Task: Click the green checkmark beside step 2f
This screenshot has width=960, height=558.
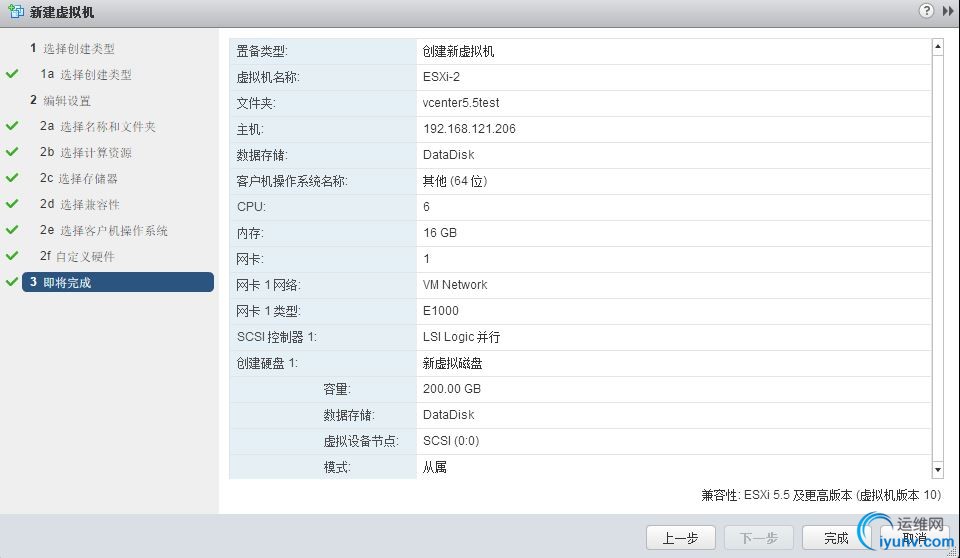Action: (x=12, y=255)
